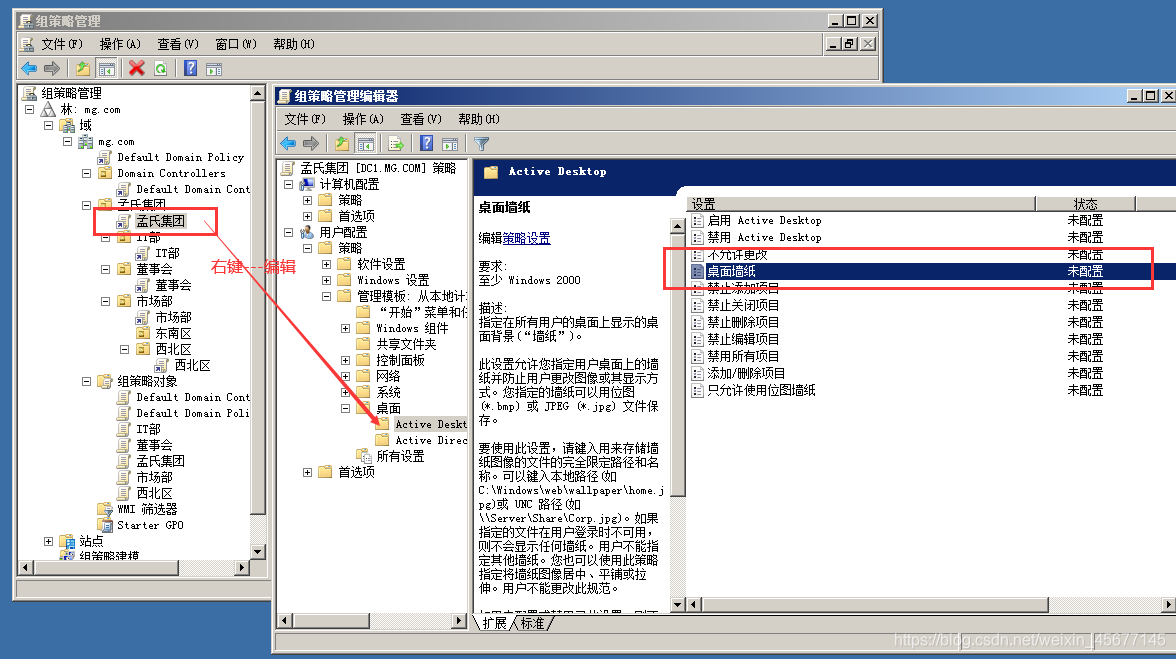Click horizontal scroll thumb under 组策略管理 tree
Viewport: 1176px width, 659px height.
pos(106,568)
